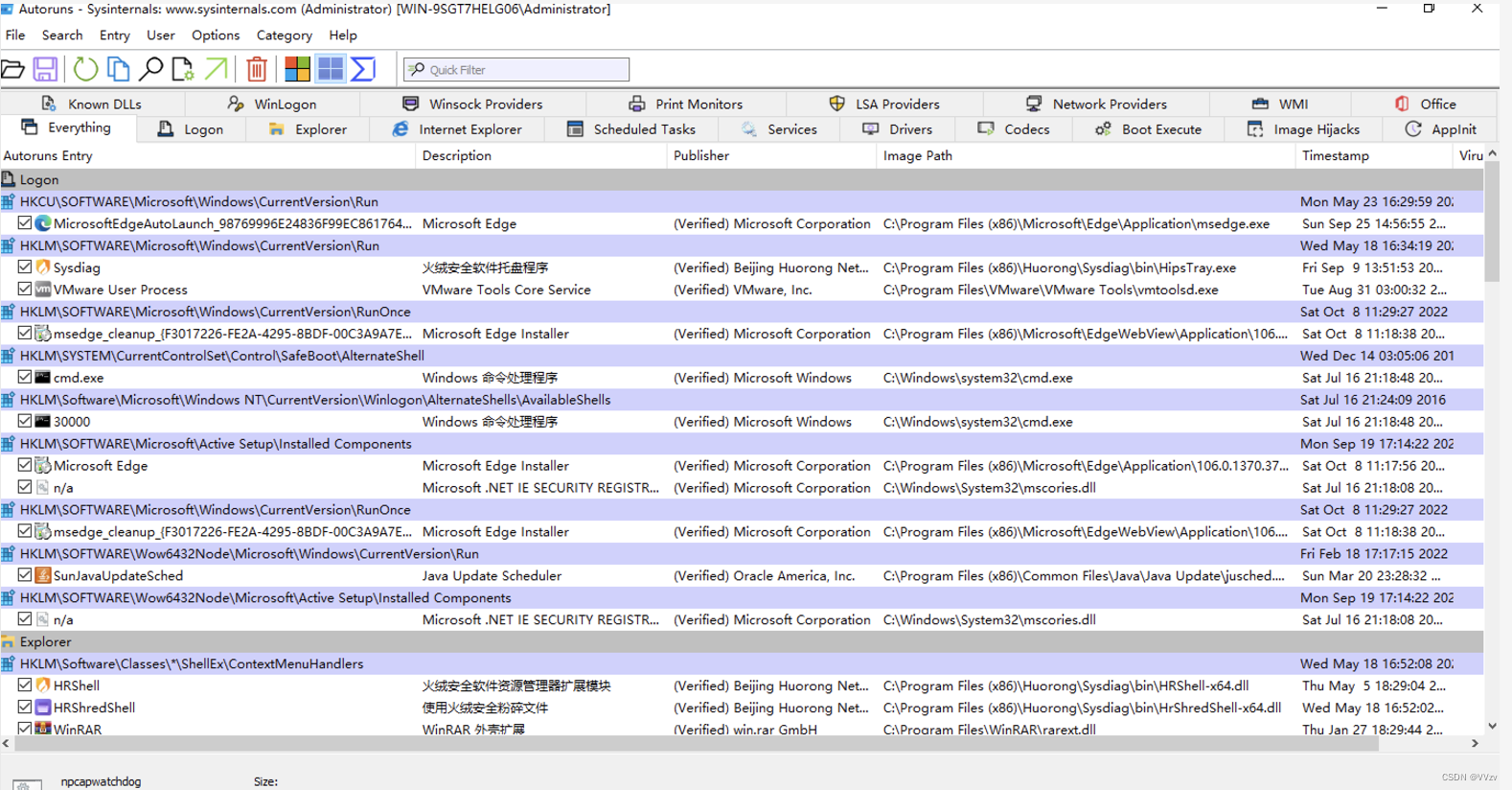The width and height of the screenshot is (1512, 790).
Task: Switch to the Scheduled Tasks tab
Action: (x=631, y=129)
